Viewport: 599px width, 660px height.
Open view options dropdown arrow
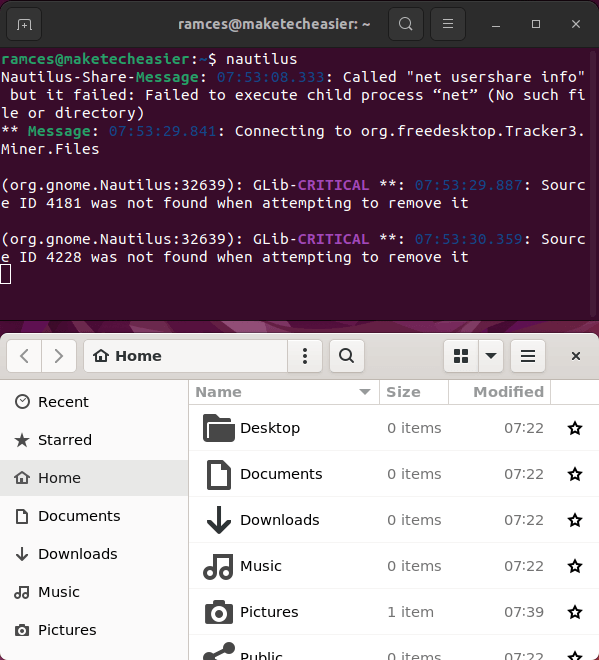click(x=491, y=356)
